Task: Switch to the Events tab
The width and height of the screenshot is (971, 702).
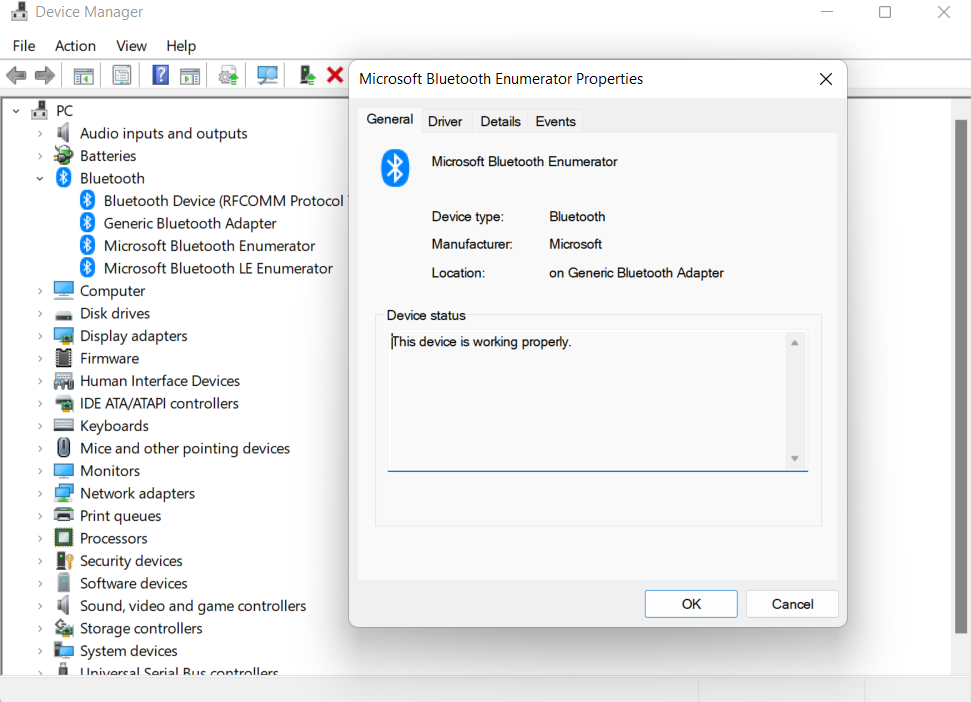Action: coord(555,121)
